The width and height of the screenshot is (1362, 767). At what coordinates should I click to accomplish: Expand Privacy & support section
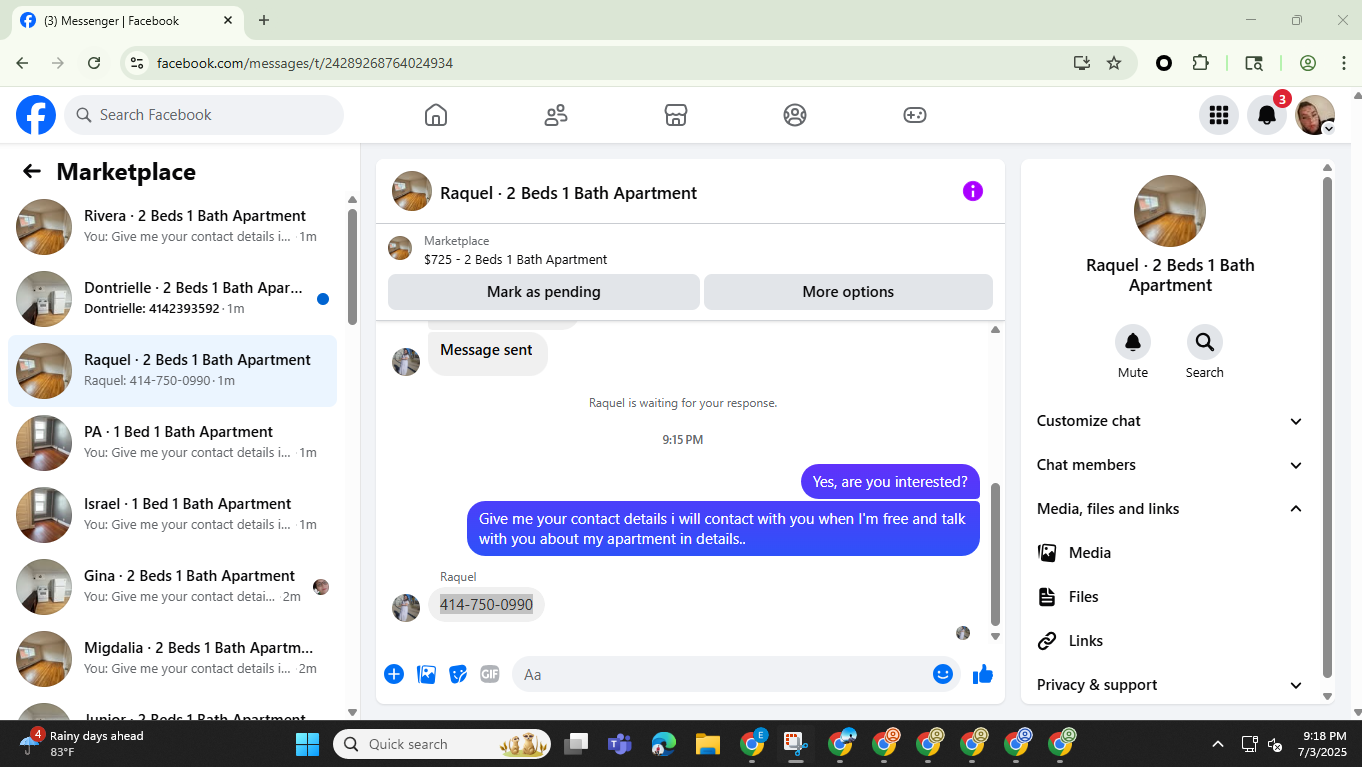1169,685
